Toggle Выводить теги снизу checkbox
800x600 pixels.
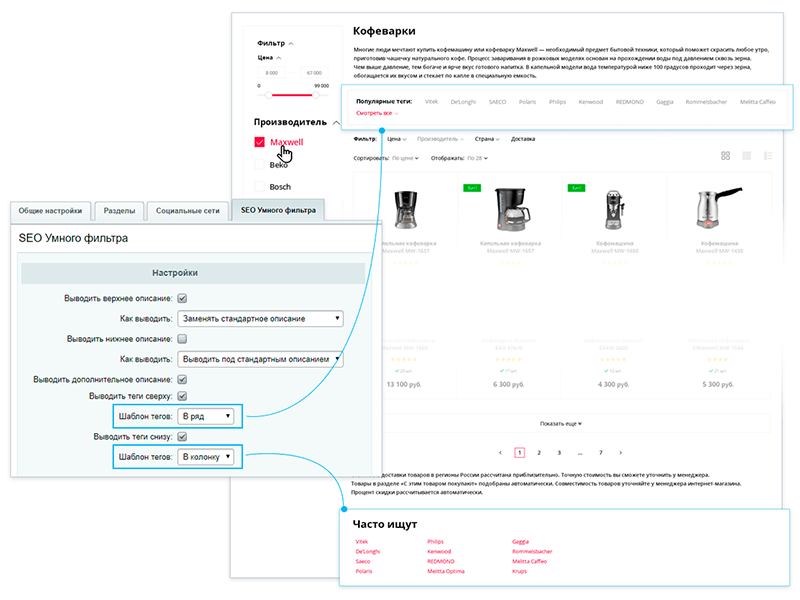(182, 436)
